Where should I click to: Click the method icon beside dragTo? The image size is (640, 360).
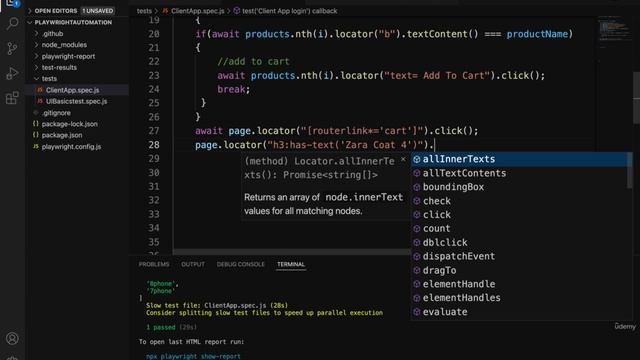click(416, 270)
